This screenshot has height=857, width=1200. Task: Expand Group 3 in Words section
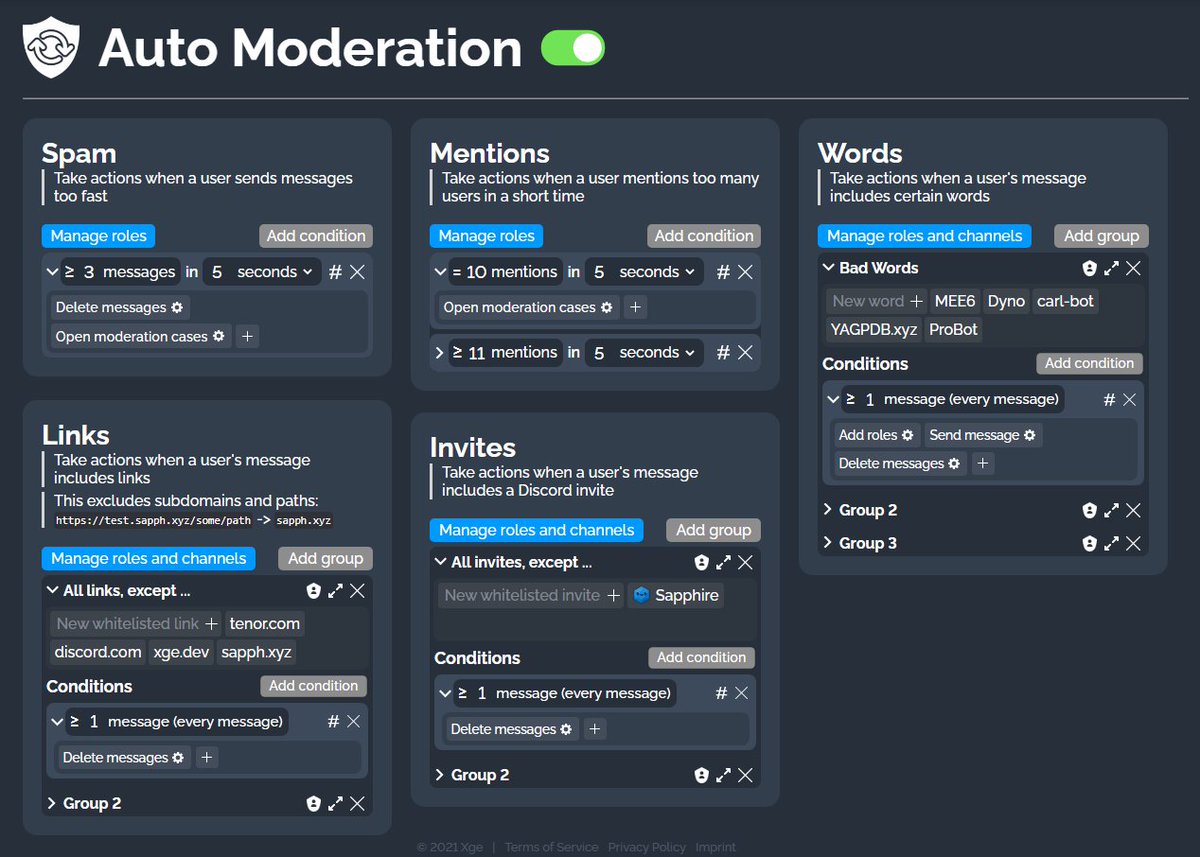(828, 543)
